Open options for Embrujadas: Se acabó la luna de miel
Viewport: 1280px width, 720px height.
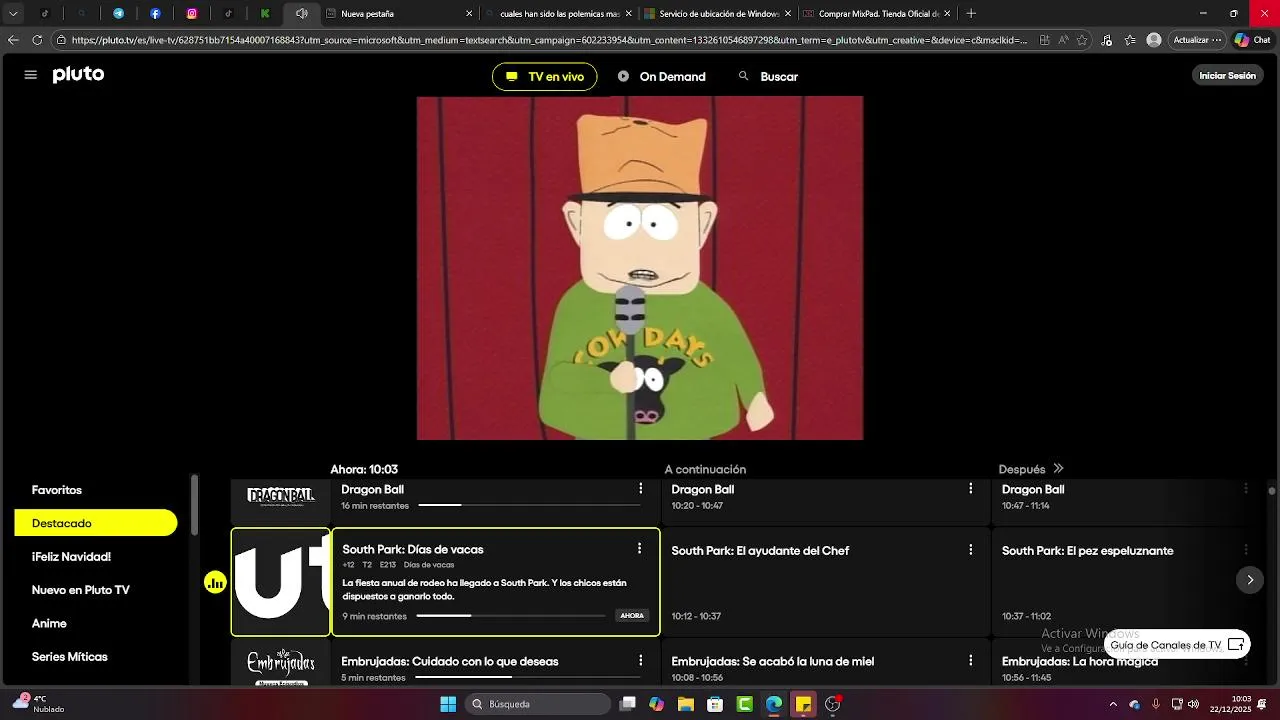(970, 661)
